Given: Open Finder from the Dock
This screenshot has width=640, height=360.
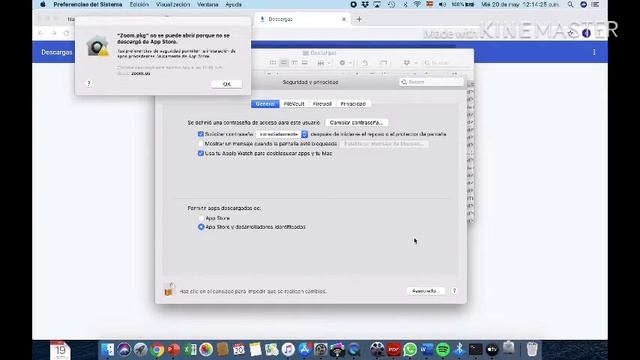Looking at the screenshot, I should click(108, 350).
